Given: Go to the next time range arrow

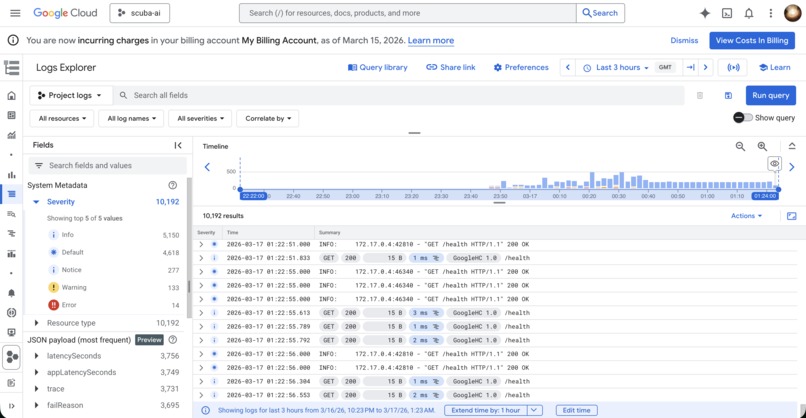Looking at the screenshot, I should point(705,67).
